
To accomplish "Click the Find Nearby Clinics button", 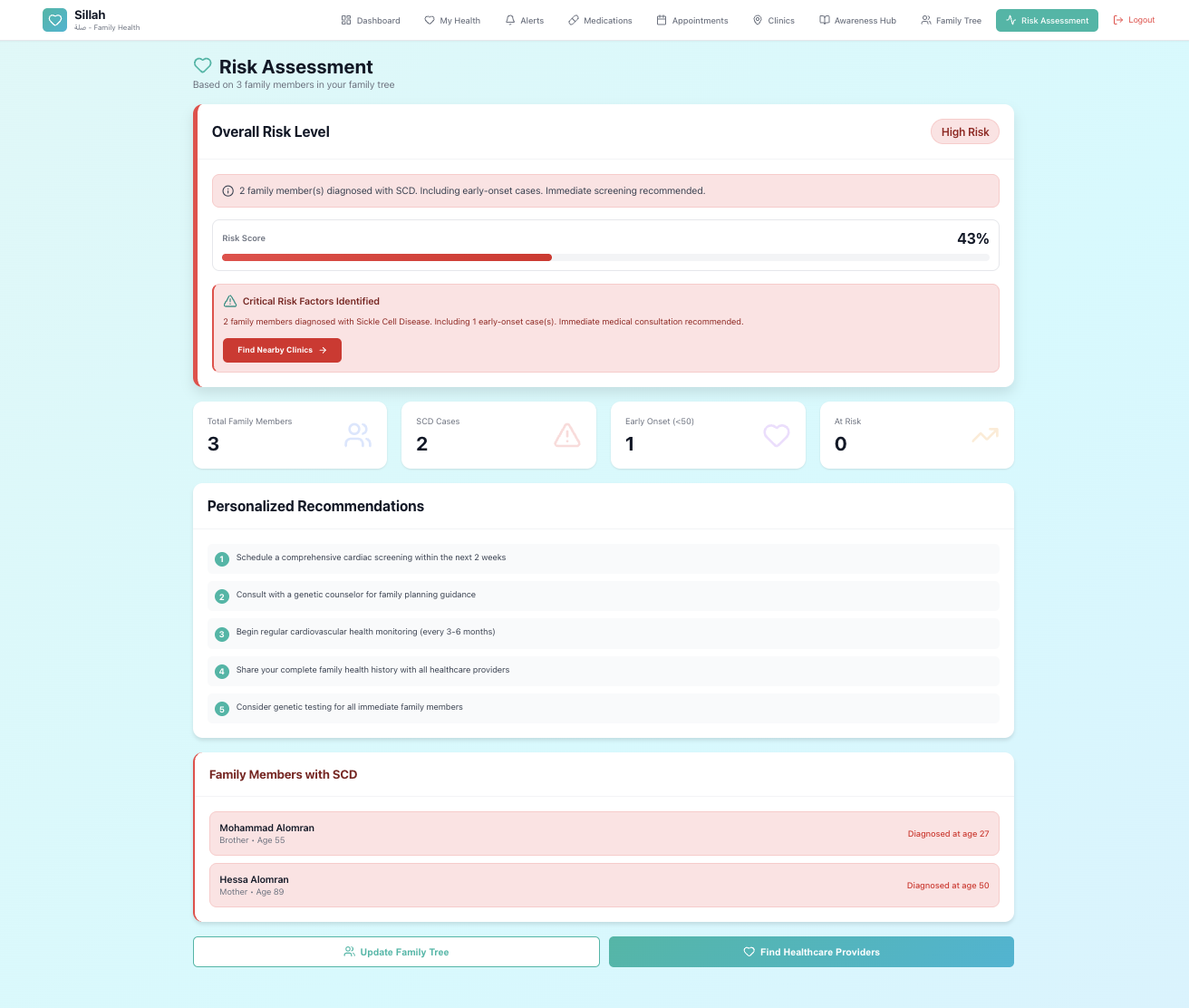I will tap(282, 350).
